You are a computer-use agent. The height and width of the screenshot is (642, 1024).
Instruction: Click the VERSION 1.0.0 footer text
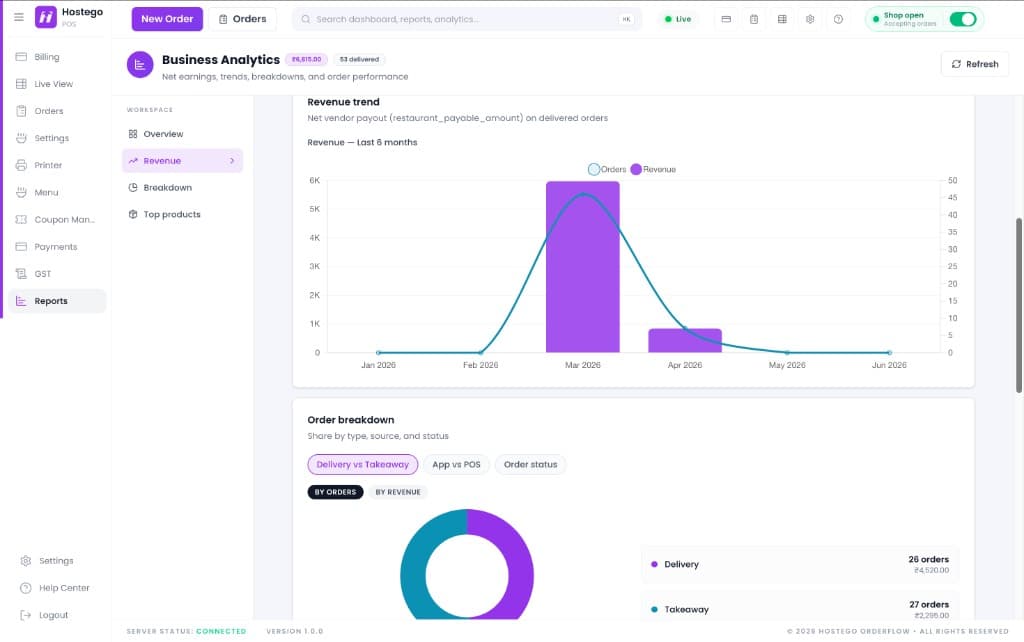(295, 631)
